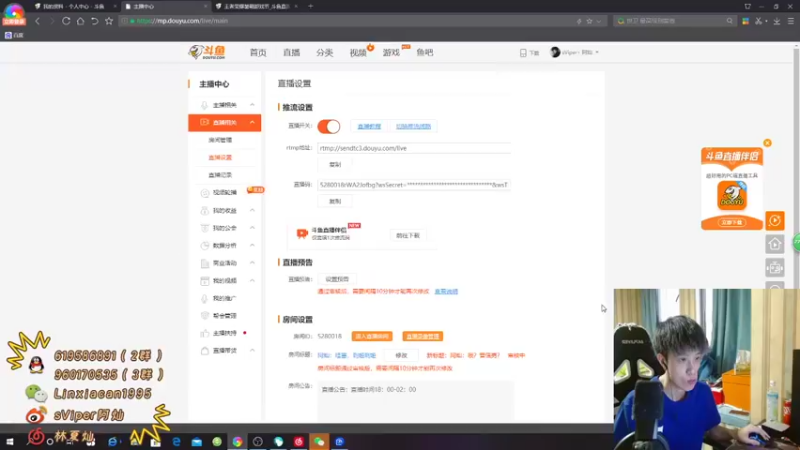Expand the 商业活动 sidebar chevron
This screenshot has height=450, width=800.
(x=252, y=263)
